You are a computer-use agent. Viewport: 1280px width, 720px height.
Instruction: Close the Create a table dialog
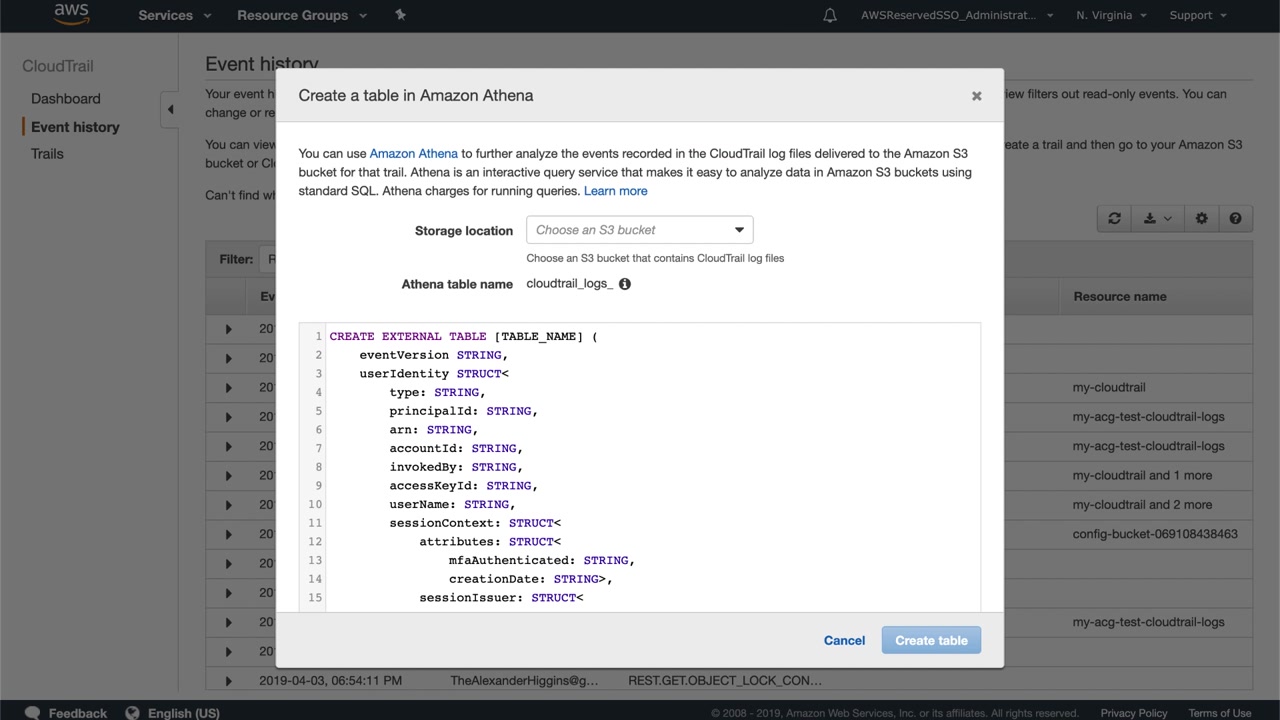pyautogui.click(x=976, y=96)
